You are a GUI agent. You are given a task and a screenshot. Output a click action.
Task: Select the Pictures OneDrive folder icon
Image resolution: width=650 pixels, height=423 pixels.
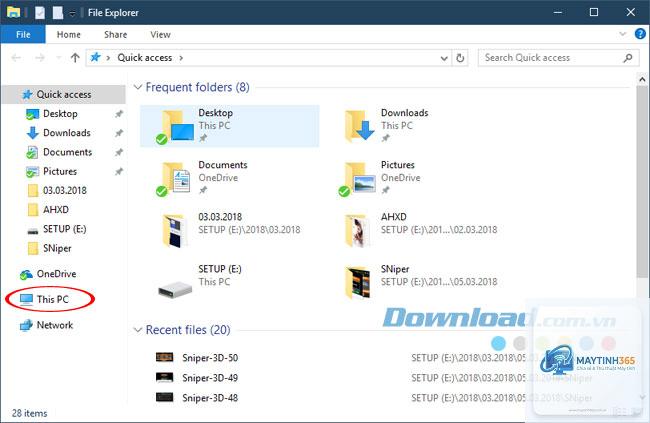tap(357, 178)
